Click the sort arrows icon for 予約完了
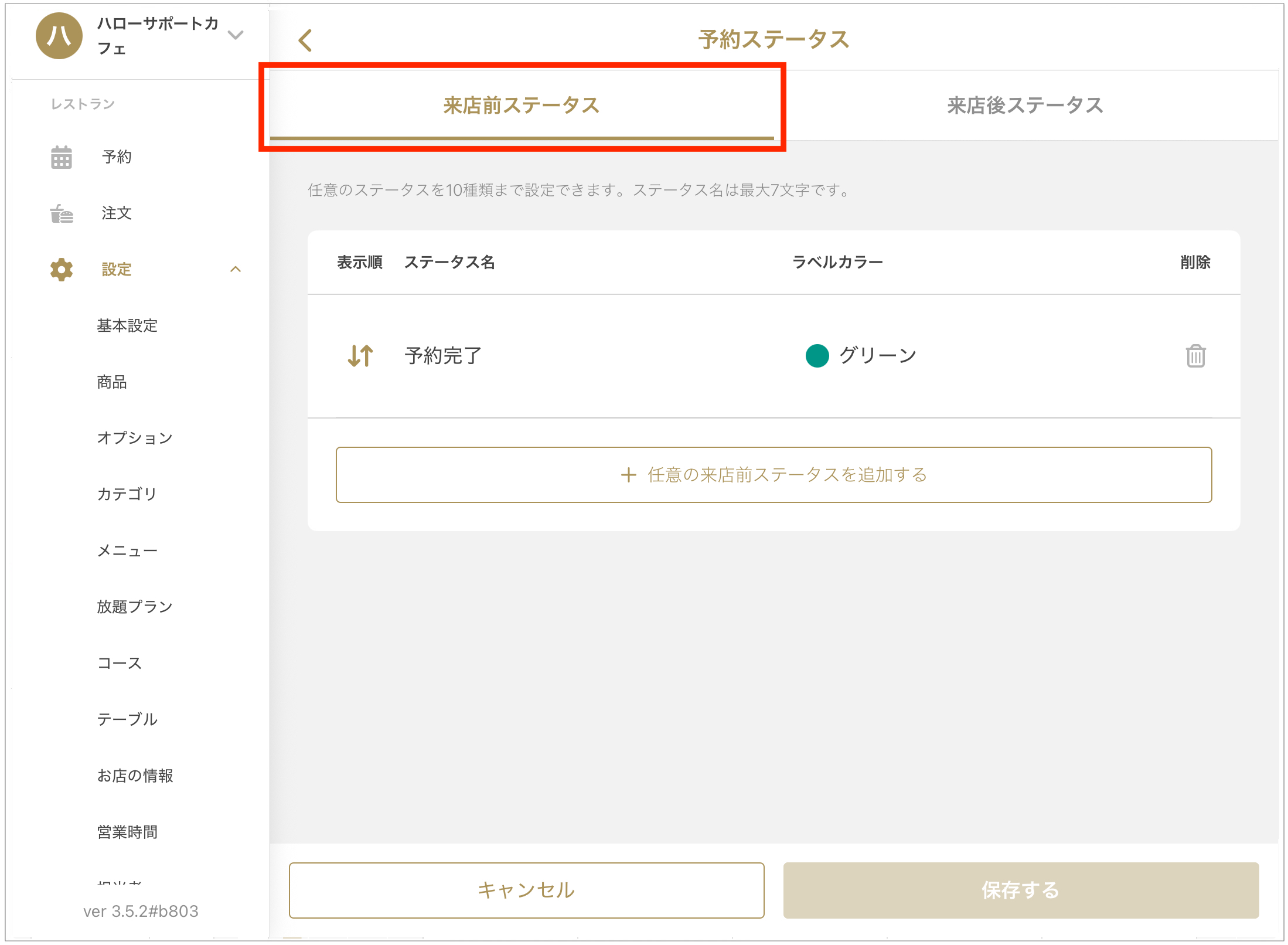This screenshot has height=945, width=1288. [x=360, y=355]
